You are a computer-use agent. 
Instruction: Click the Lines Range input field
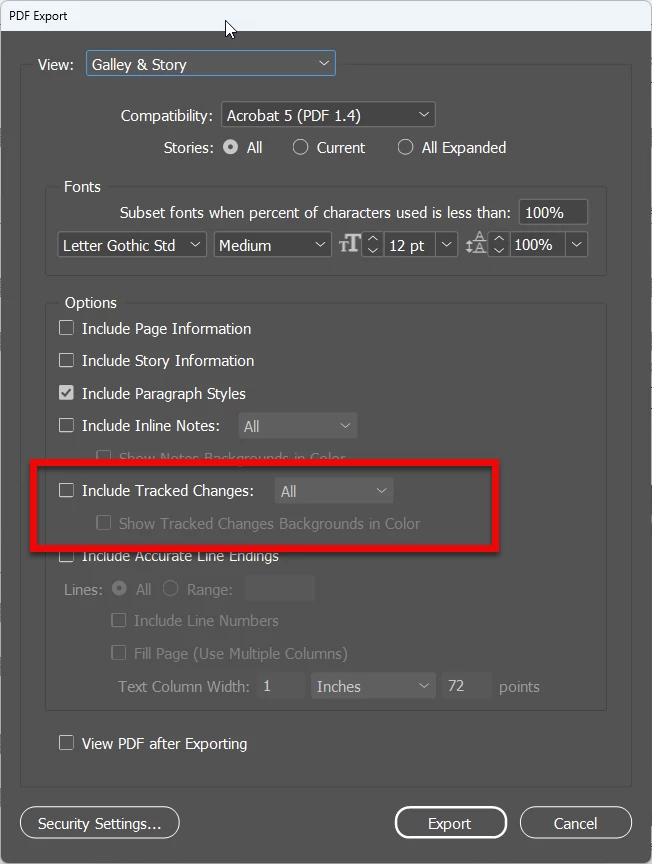279,588
